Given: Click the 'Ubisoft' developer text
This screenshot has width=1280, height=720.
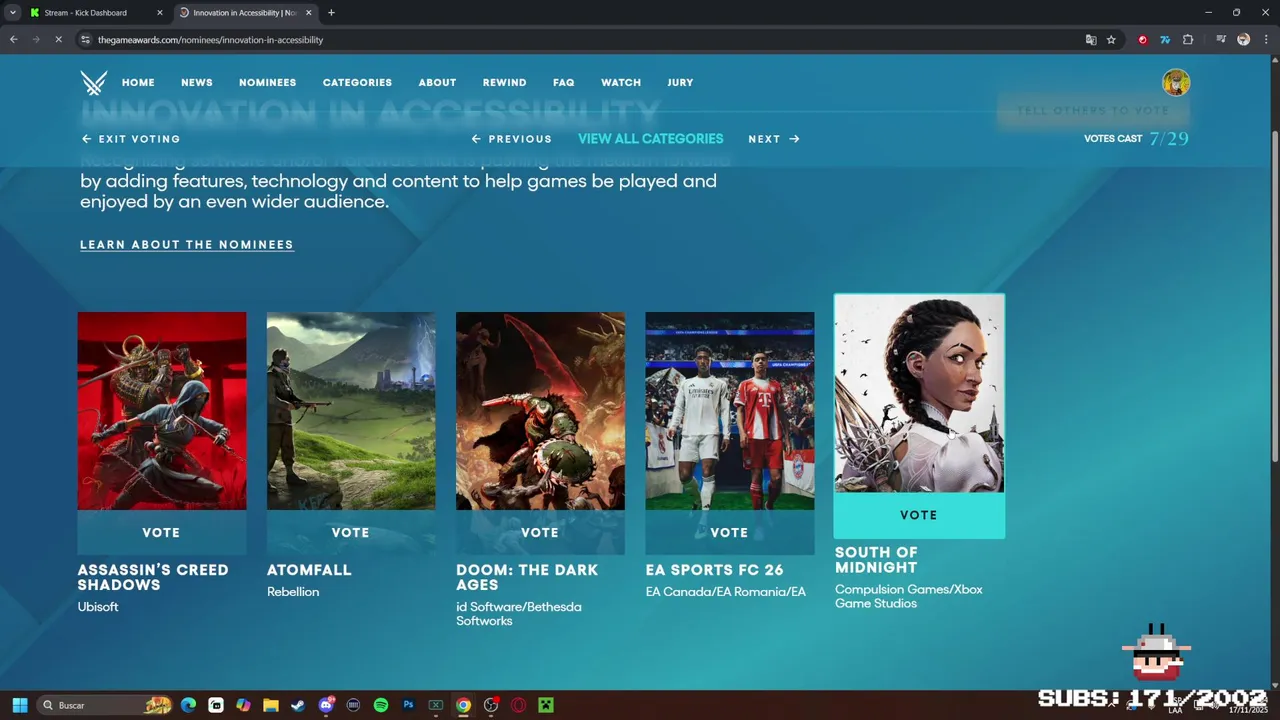Looking at the screenshot, I should click(98, 607).
